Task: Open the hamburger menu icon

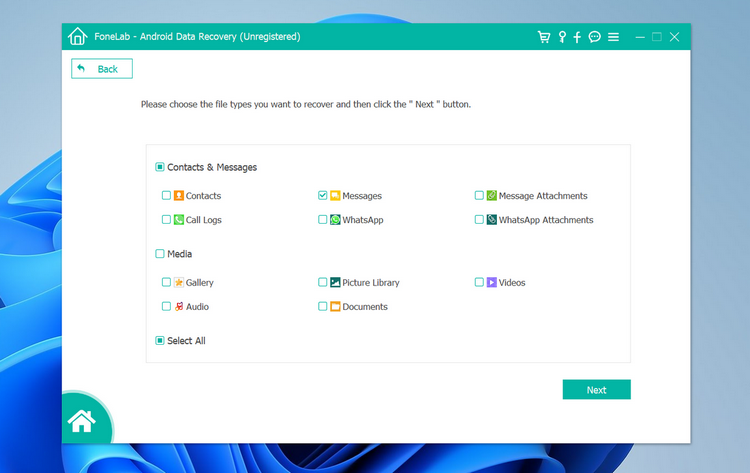Action: click(x=613, y=37)
